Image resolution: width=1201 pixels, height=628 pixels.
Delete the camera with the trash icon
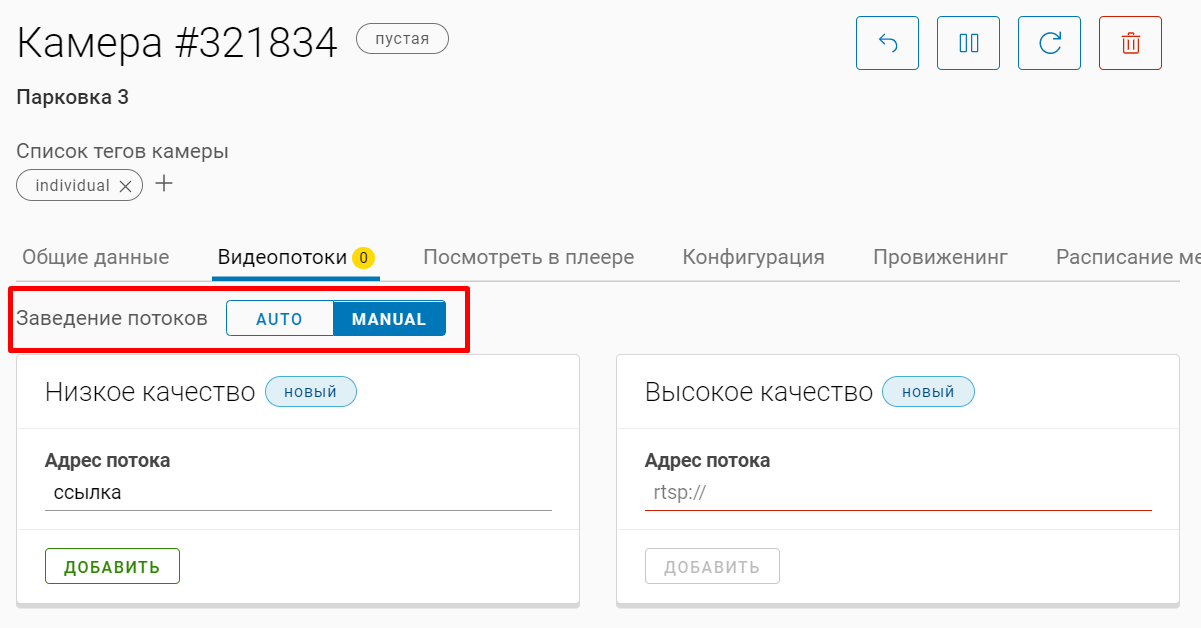tap(1130, 43)
